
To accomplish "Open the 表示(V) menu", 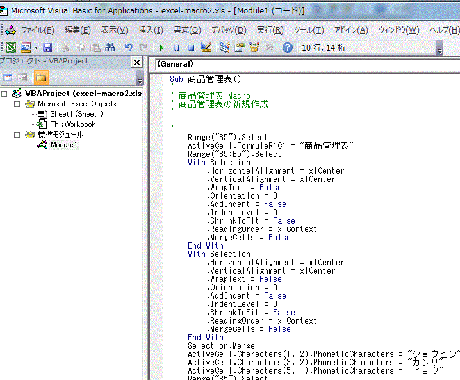I will pyautogui.click(x=115, y=30).
